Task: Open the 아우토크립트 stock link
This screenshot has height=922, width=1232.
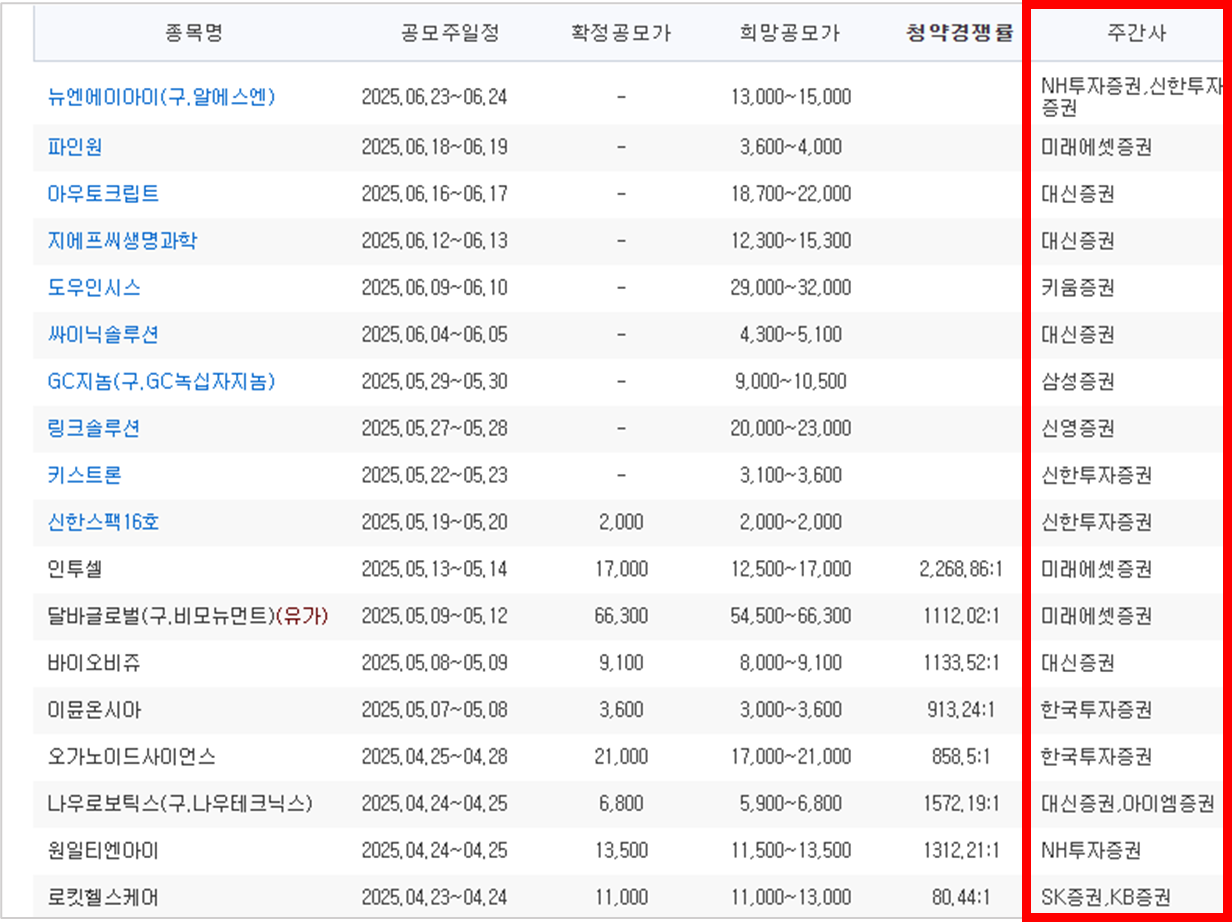Action: (103, 193)
